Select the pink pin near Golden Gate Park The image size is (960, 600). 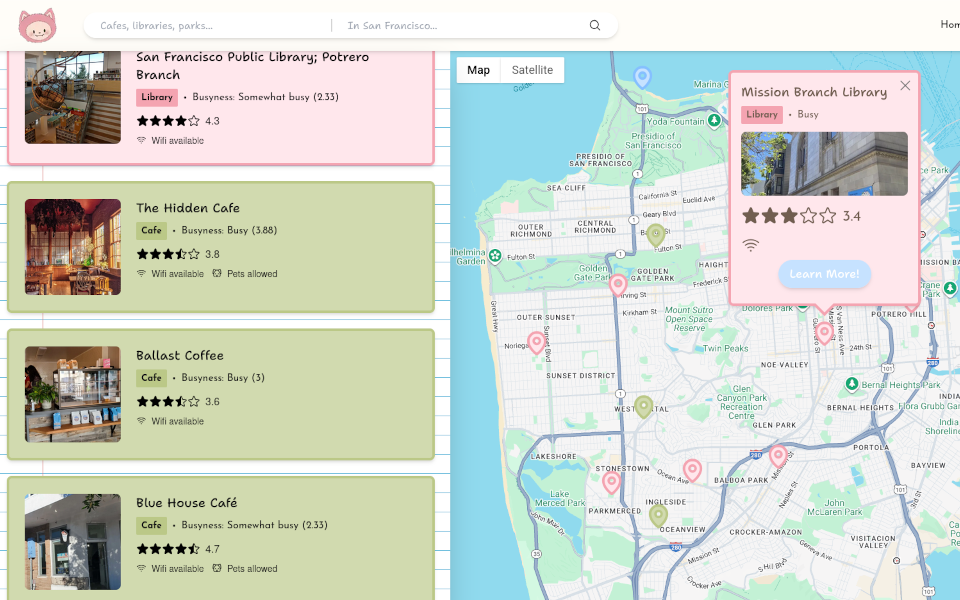tap(617, 283)
